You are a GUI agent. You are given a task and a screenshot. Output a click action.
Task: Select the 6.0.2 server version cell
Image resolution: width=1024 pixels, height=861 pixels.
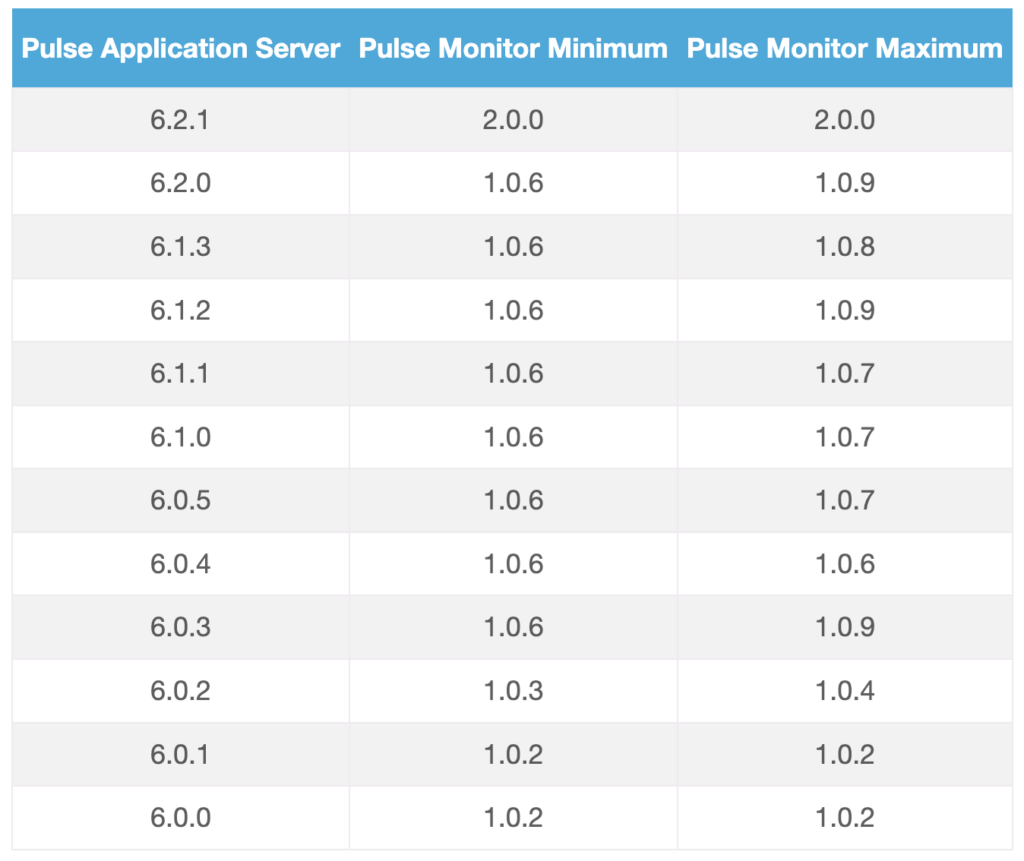click(181, 691)
